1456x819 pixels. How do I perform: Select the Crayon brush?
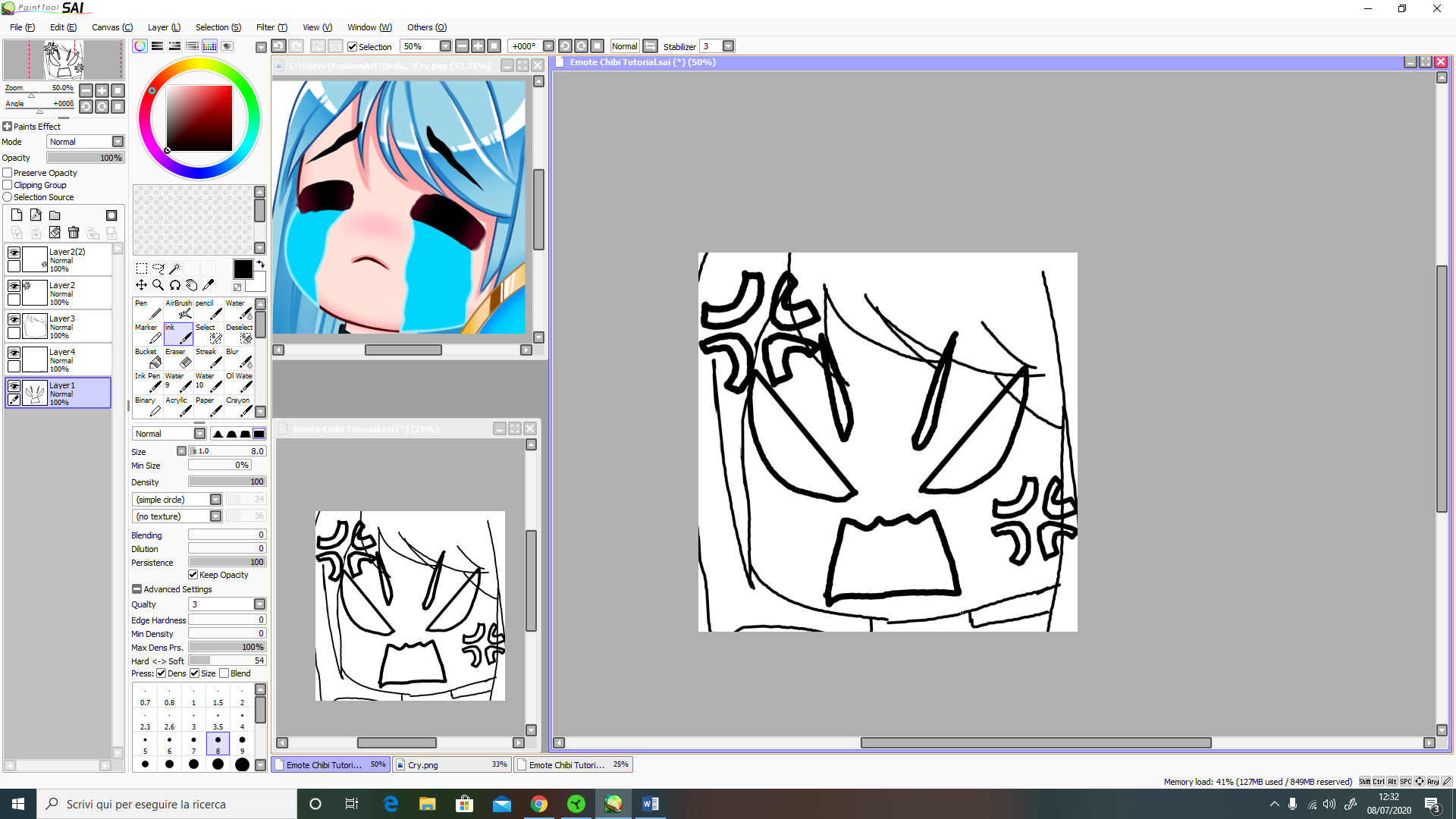click(x=239, y=406)
